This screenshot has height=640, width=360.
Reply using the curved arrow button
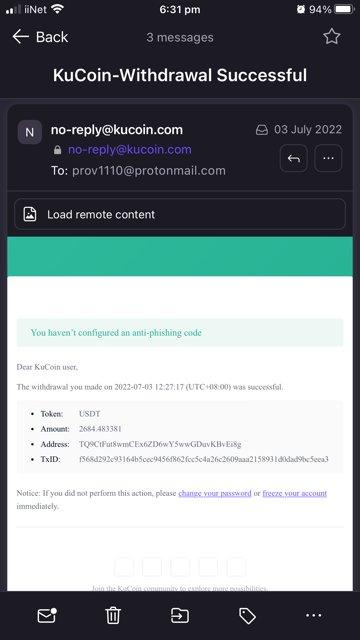point(293,158)
